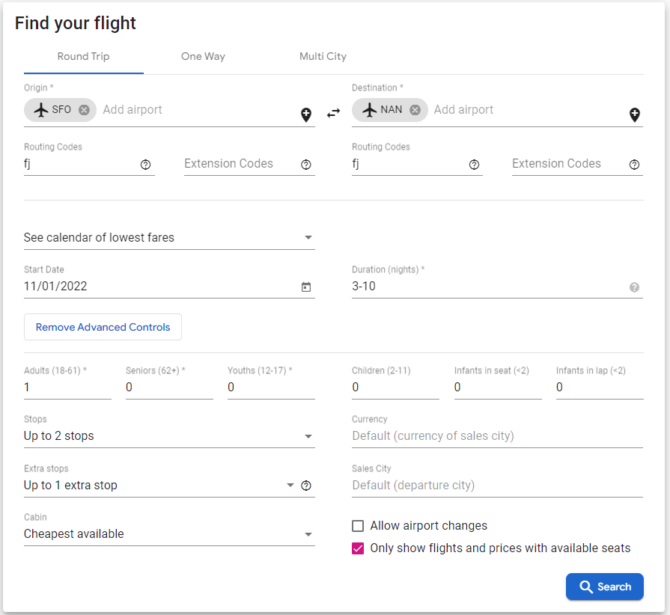Remove the SFO origin airport chip
The width and height of the screenshot is (670, 615).
[x=84, y=110]
